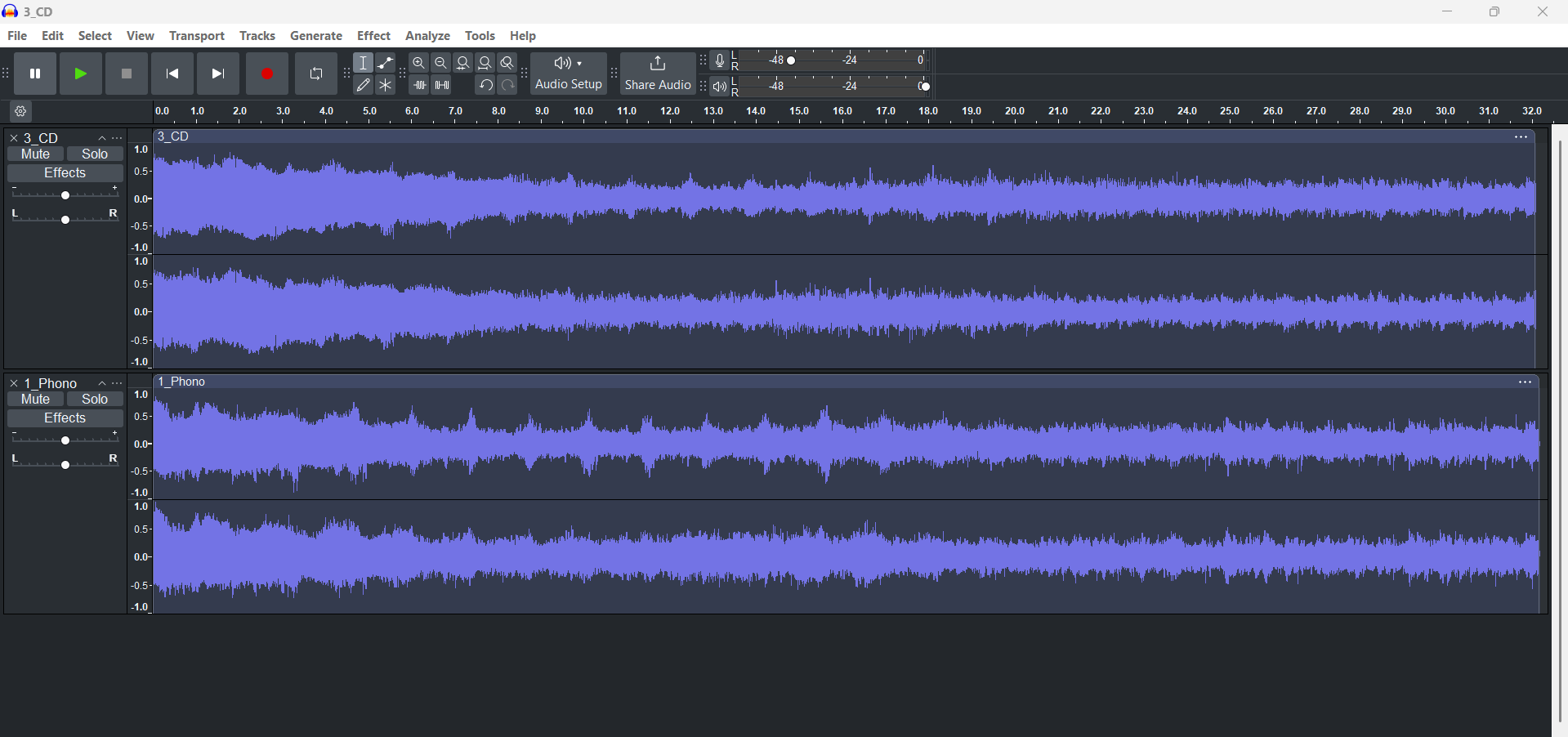Adjust the recording level slider
Viewport: 1568px width, 737px height.
[x=791, y=60]
